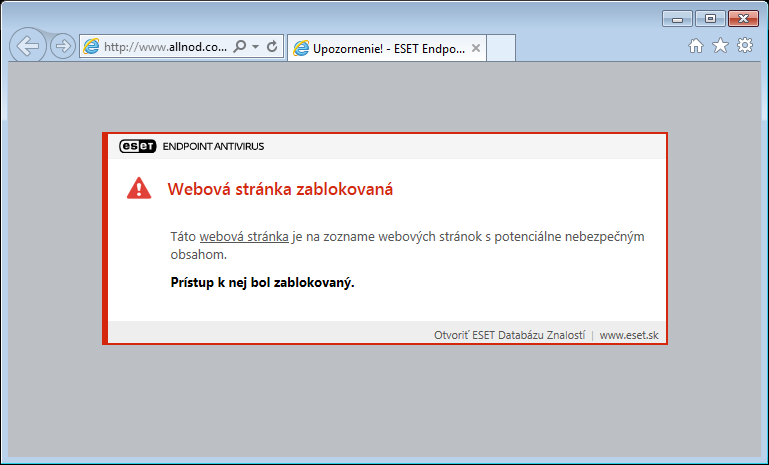Maximize the Internet Explorer window

tap(710, 19)
